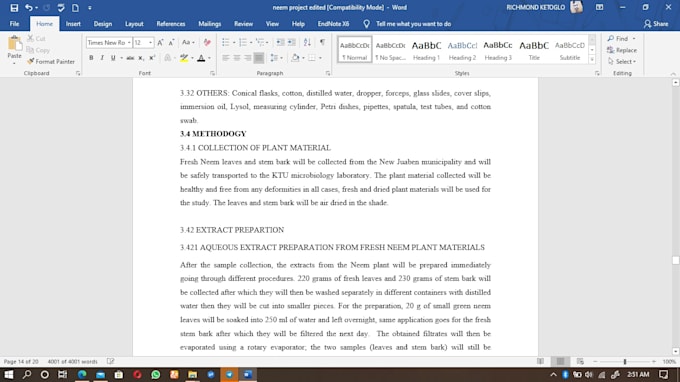Apply the Title style

click(x=534, y=50)
